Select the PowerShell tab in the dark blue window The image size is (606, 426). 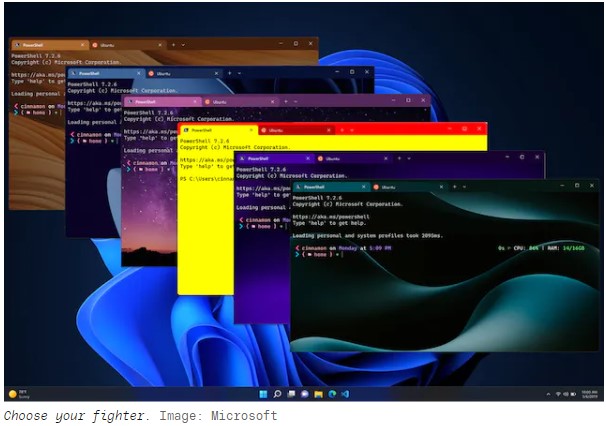(x=106, y=73)
